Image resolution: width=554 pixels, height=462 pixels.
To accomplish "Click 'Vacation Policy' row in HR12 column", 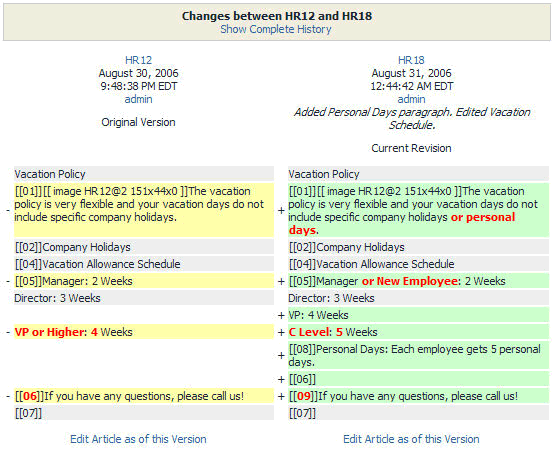I will (144, 174).
